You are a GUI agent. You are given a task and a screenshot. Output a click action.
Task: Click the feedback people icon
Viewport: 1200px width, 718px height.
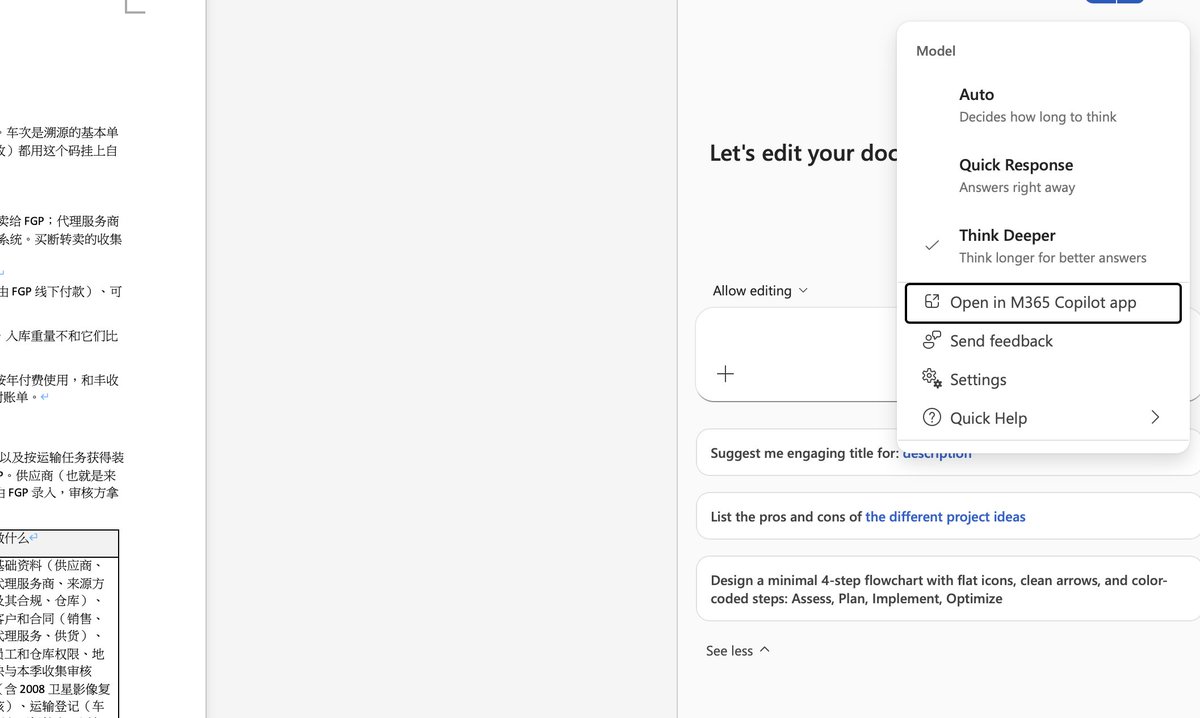coord(932,340)
